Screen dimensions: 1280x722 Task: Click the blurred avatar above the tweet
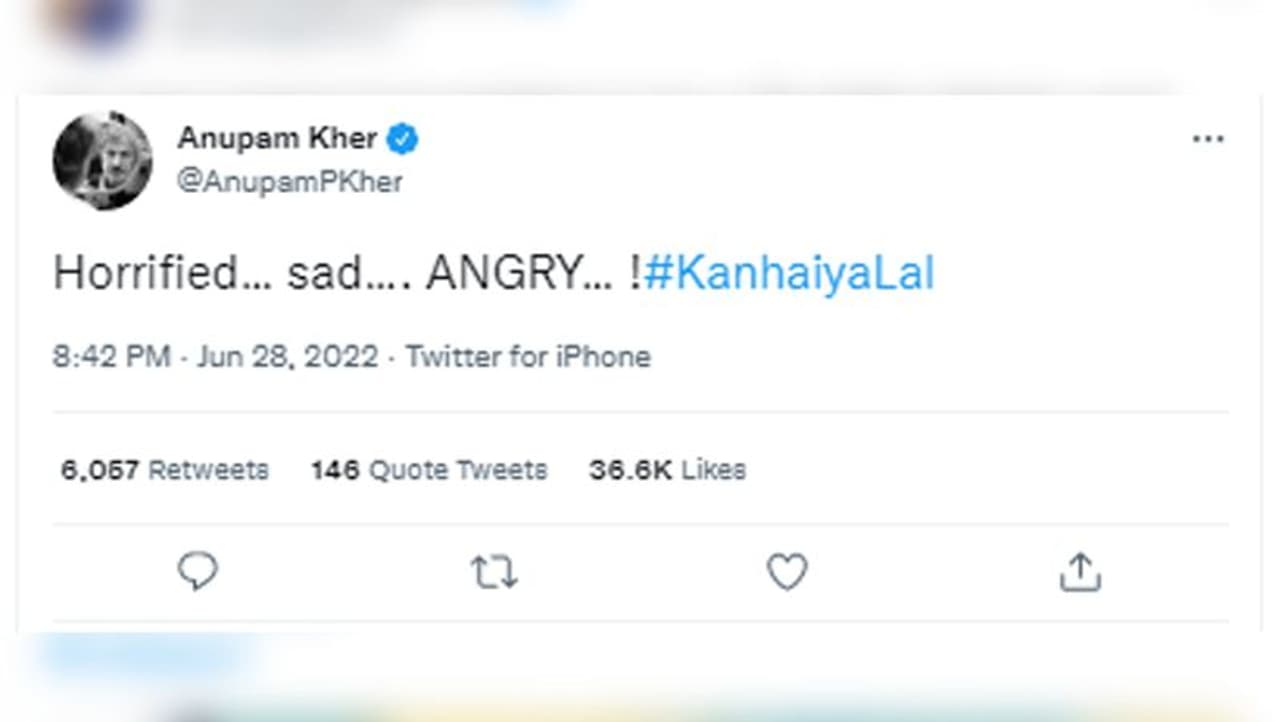click(93, 22)
